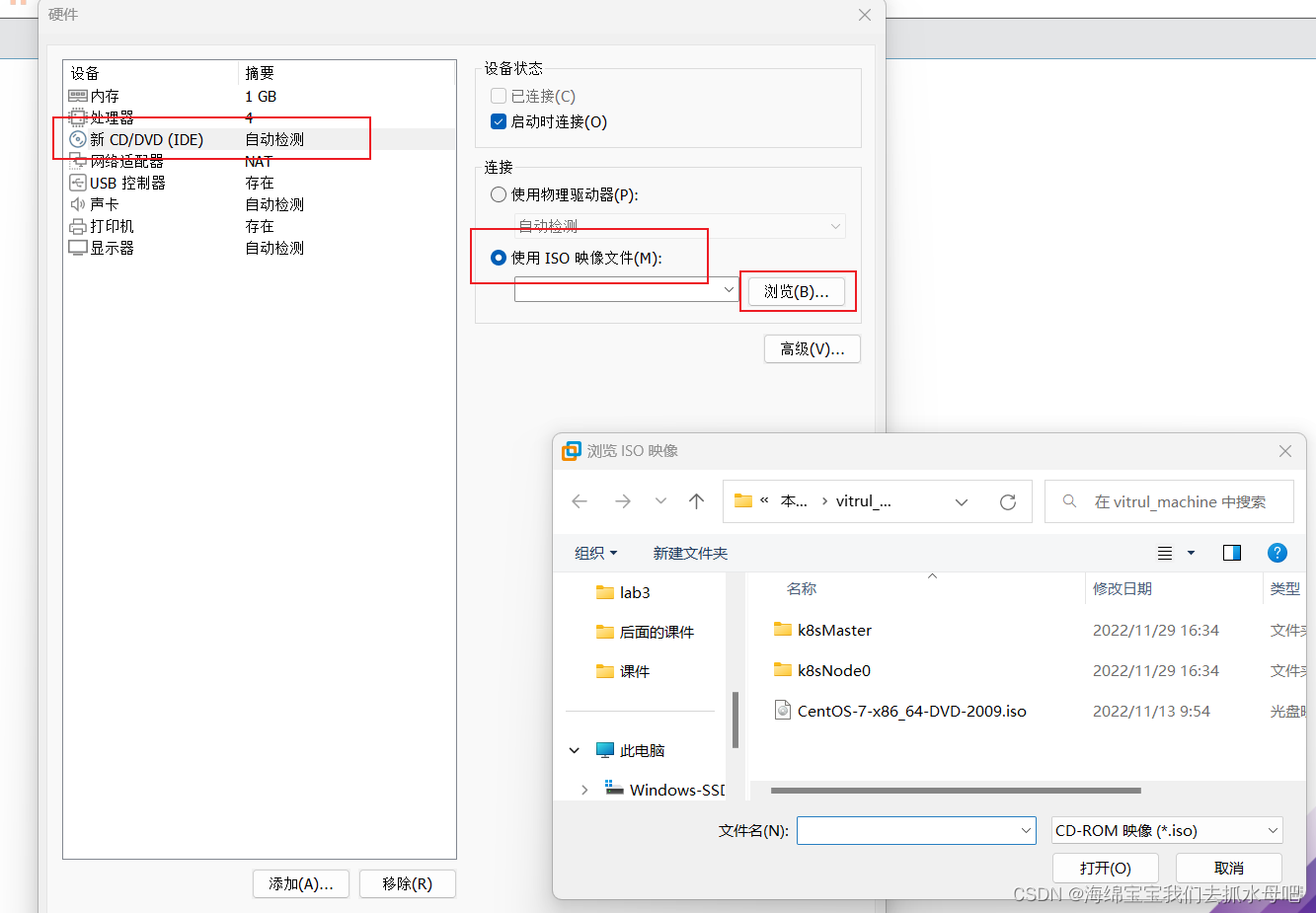The width and height of the screenshot is (1316, 913).
Task: Toggle the preview pane icon
Action: pos(1232,553)
